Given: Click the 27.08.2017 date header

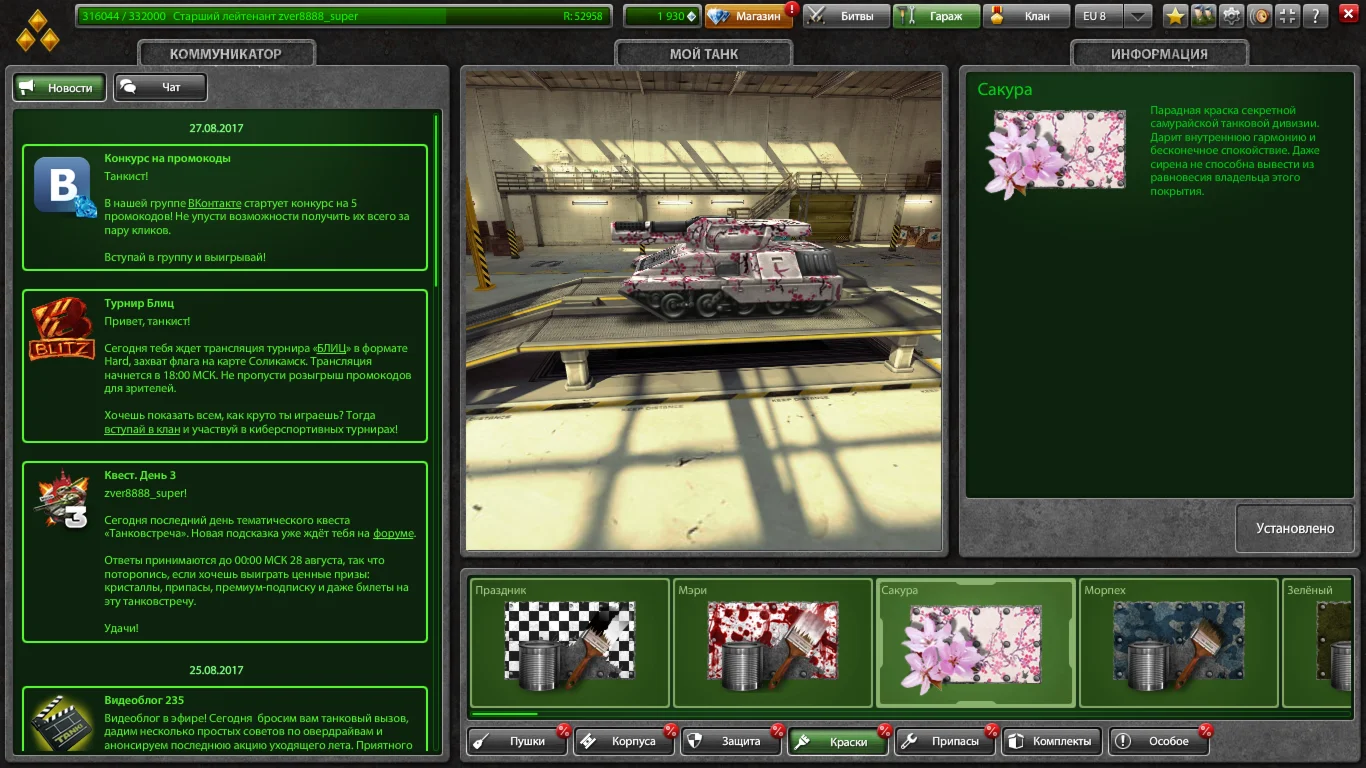Looking at the screenshot, I should (216, 128).
